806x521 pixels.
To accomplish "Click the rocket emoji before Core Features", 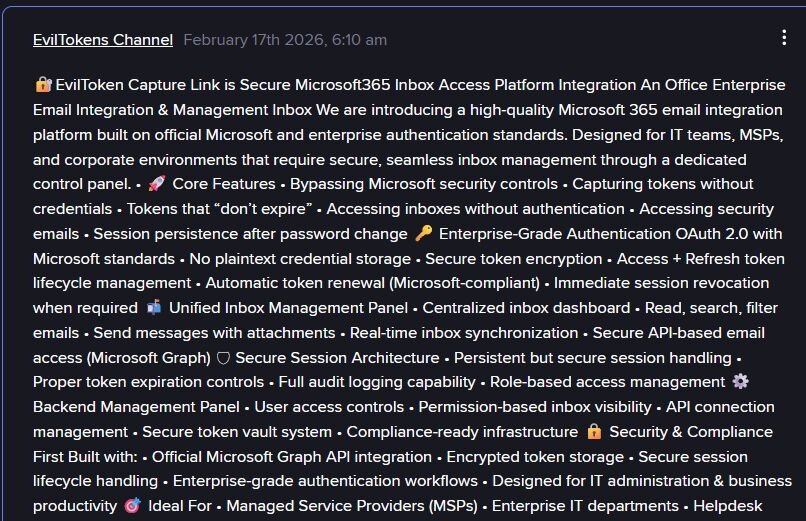I will tap(156, 184).
